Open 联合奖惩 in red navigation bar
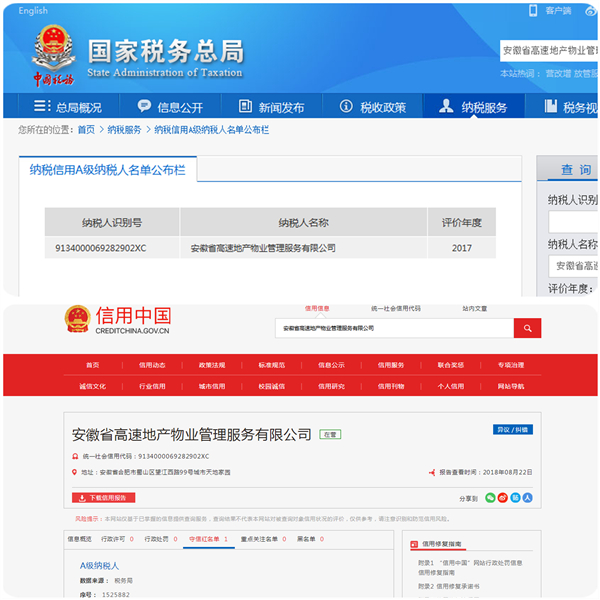This screenshot has width=600, height=600. (451, 365)
